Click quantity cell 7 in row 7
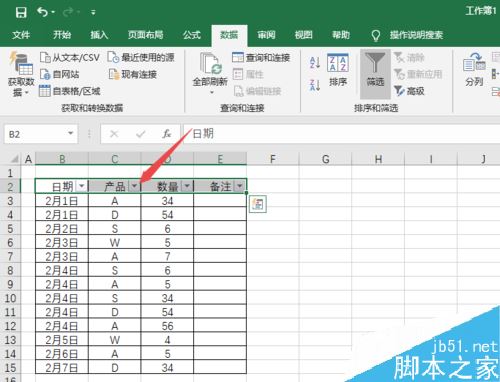500x382 pixels. (167, 256)
